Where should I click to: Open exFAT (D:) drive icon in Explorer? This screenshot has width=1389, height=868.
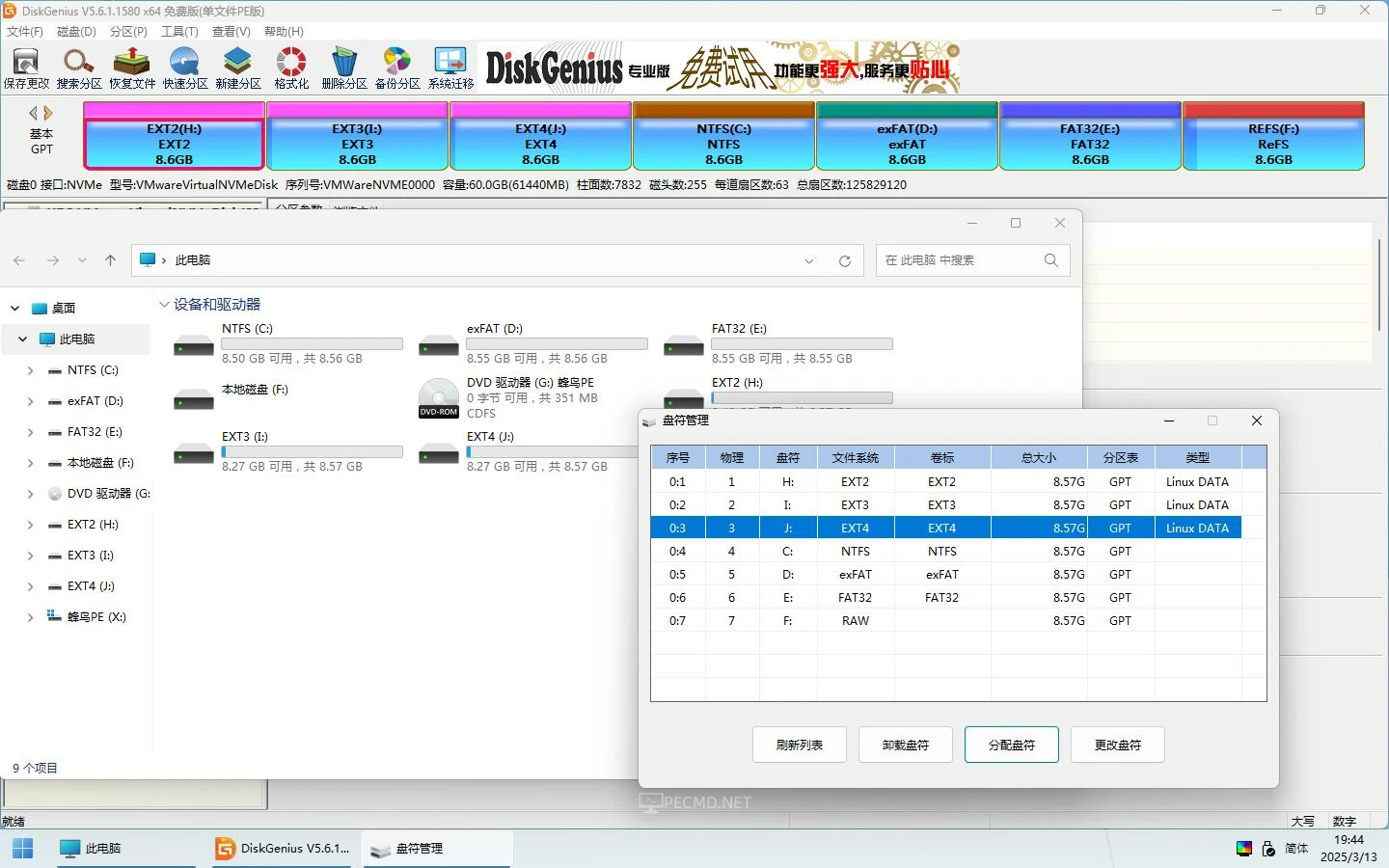439,345
